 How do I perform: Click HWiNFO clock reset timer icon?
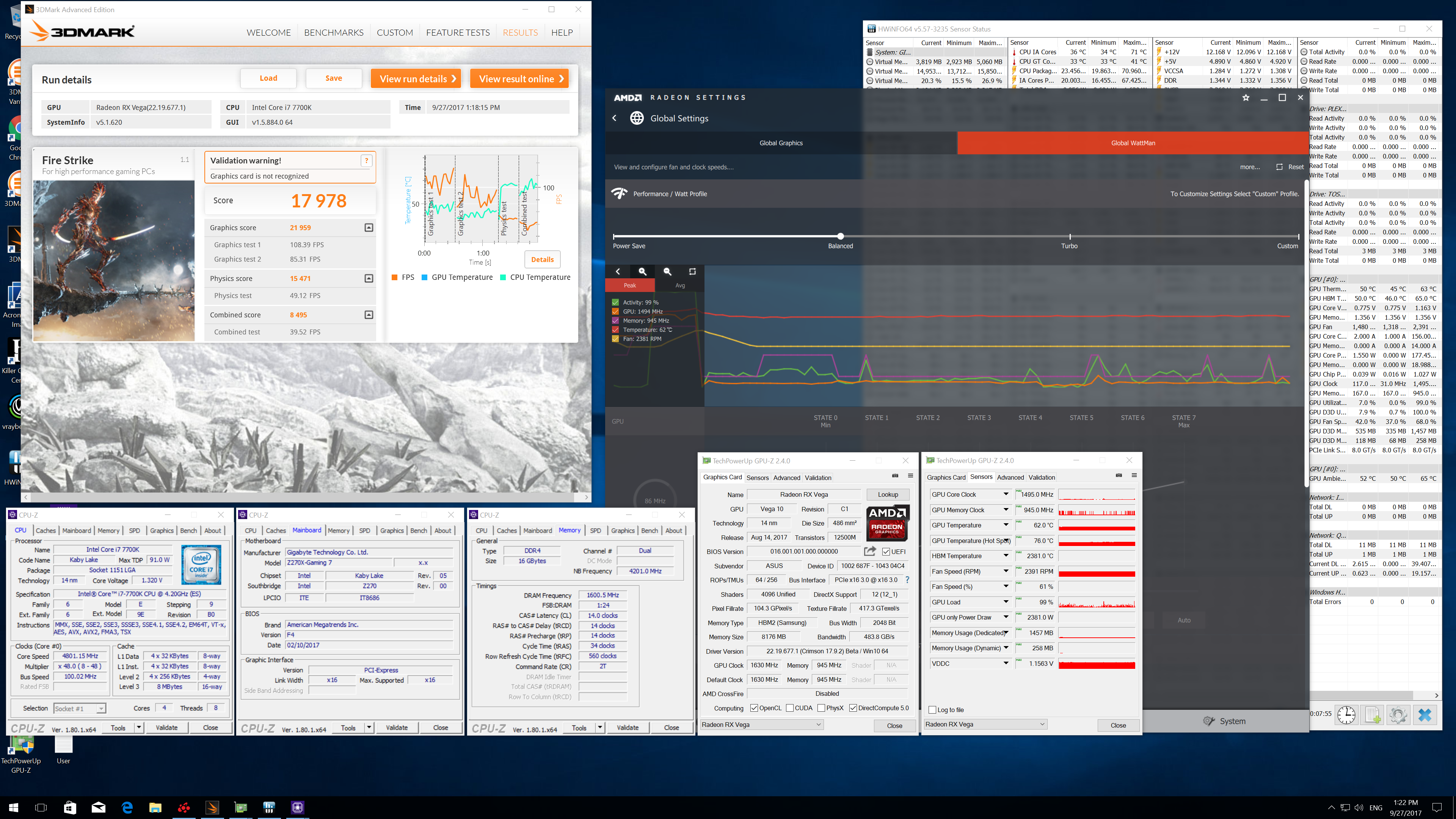1346,715
